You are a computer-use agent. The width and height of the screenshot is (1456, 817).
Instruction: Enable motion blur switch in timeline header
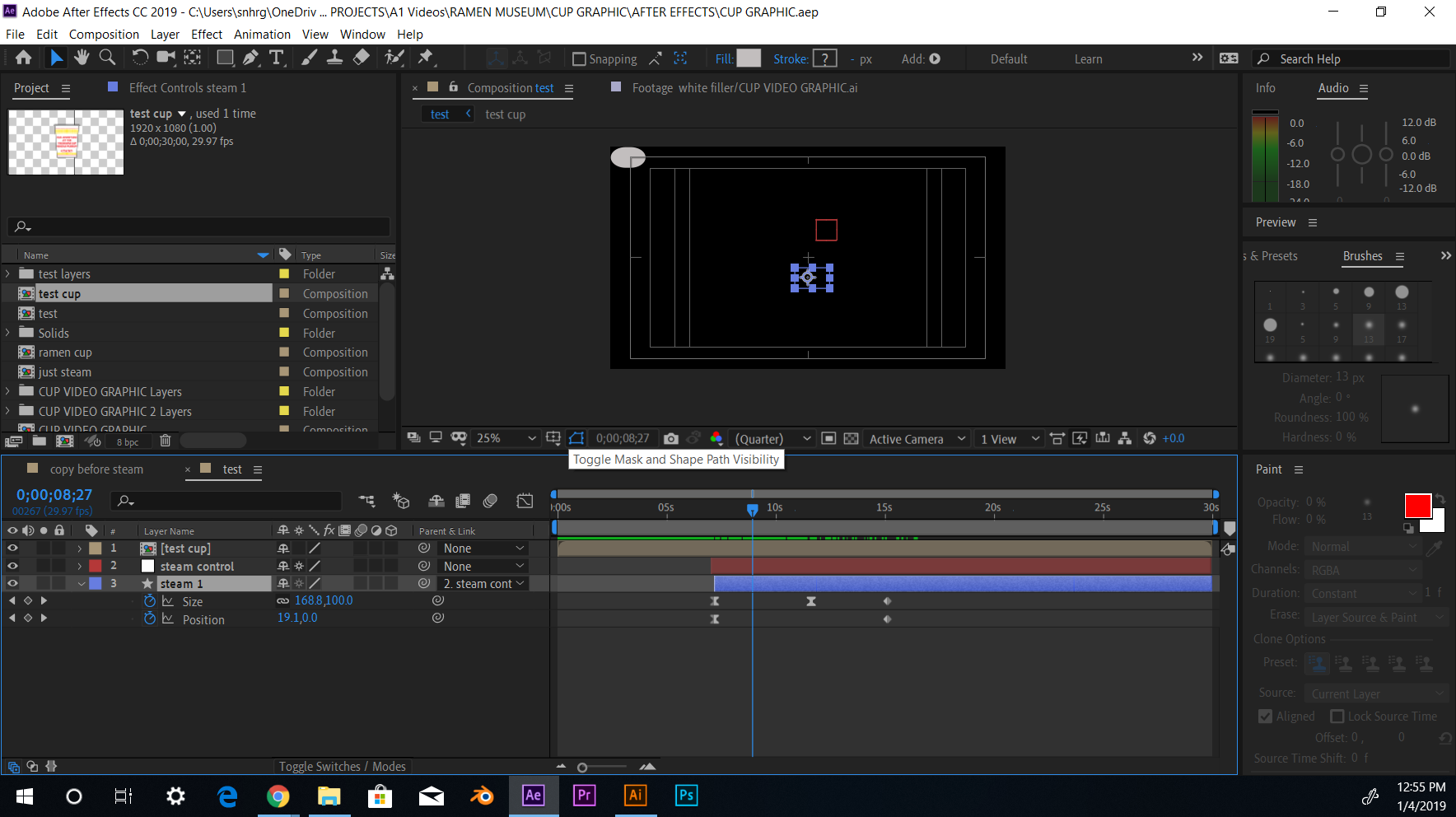(x=490, y=501)
